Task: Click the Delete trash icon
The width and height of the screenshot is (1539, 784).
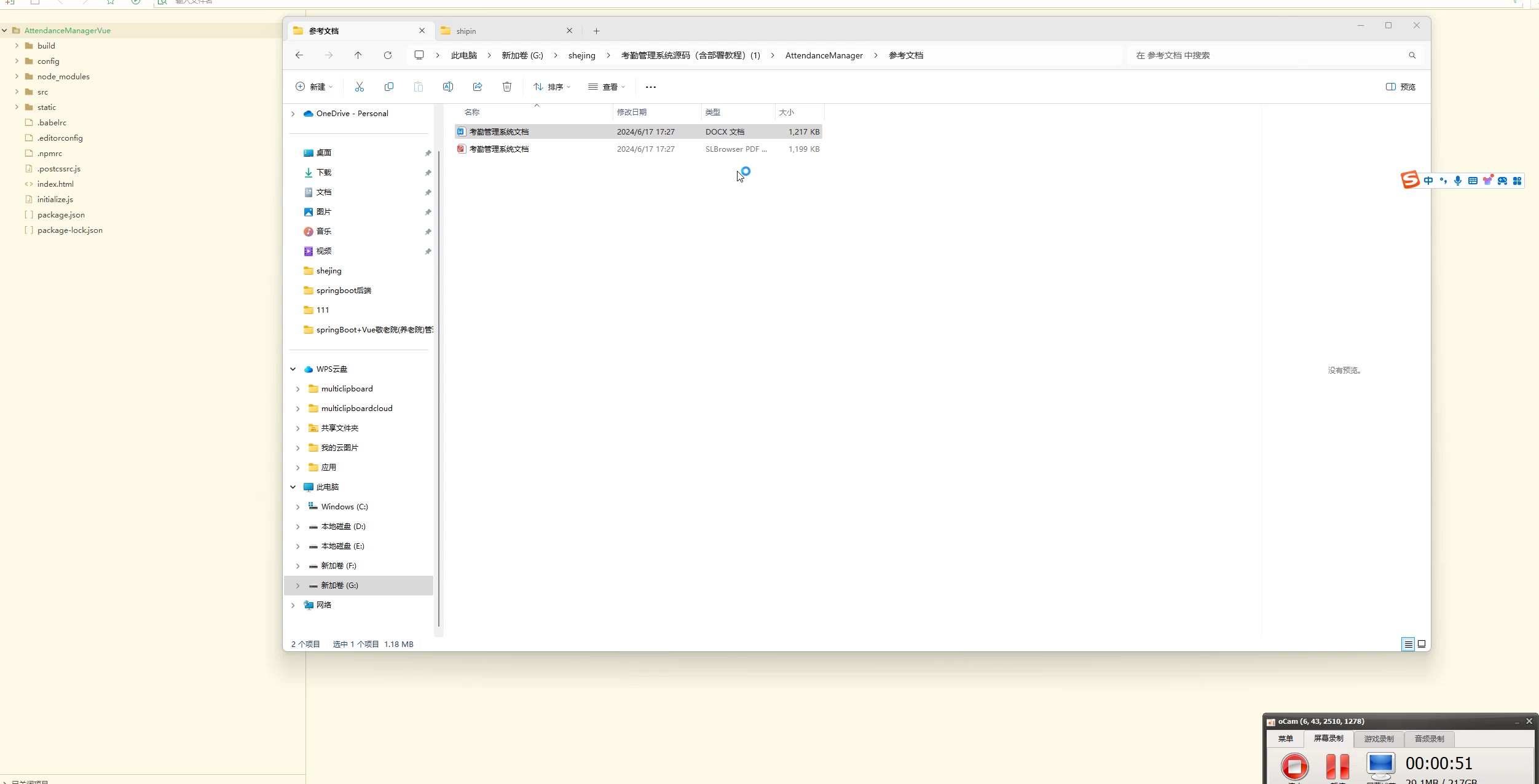Action: point(507,87)
